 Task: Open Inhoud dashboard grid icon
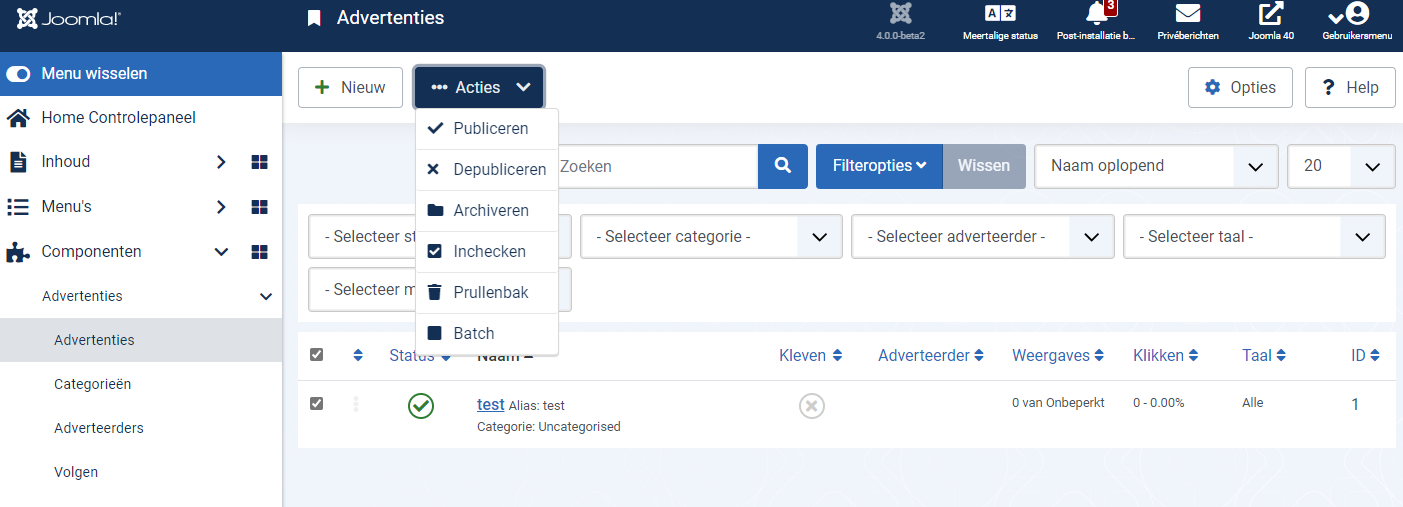259,162
